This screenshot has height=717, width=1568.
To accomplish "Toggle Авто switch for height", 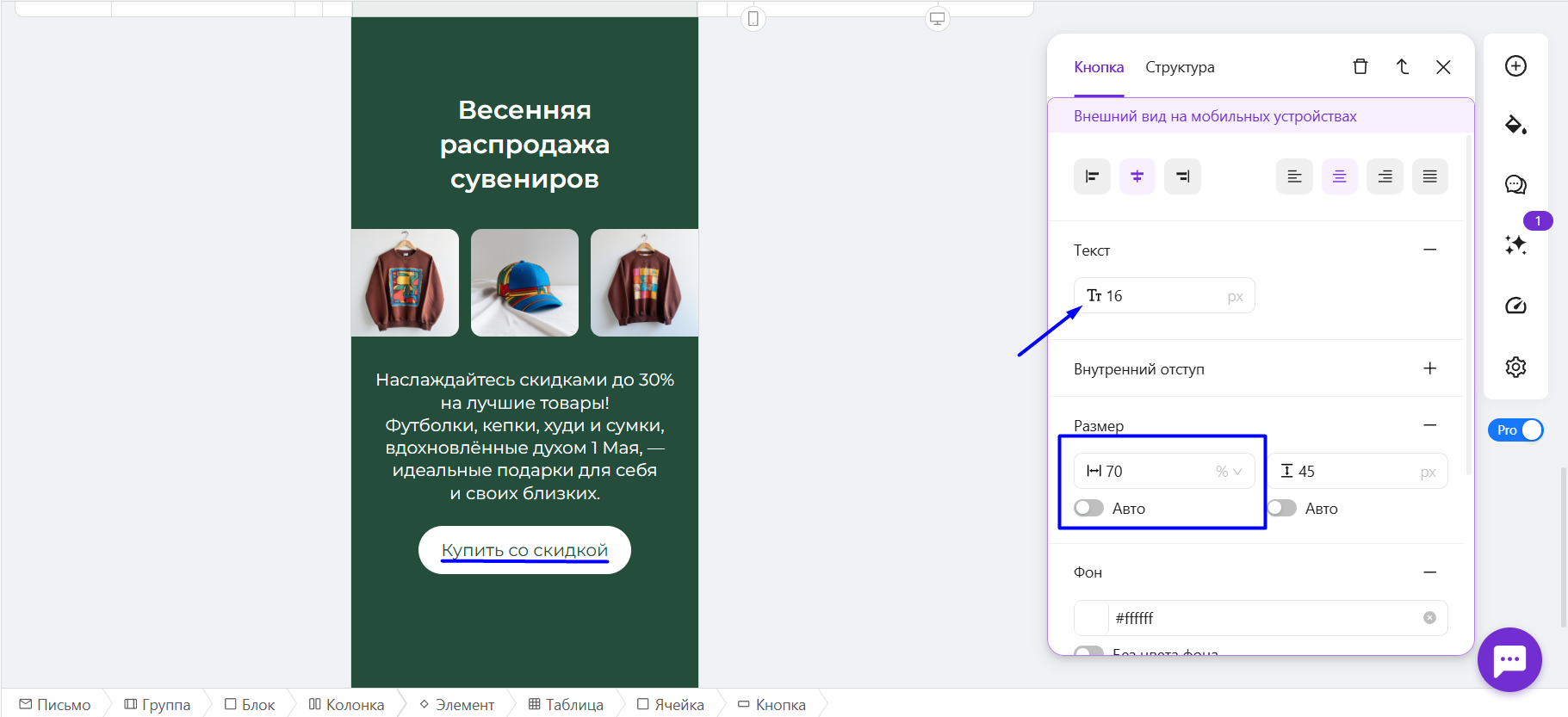I will coord(1281,509).
